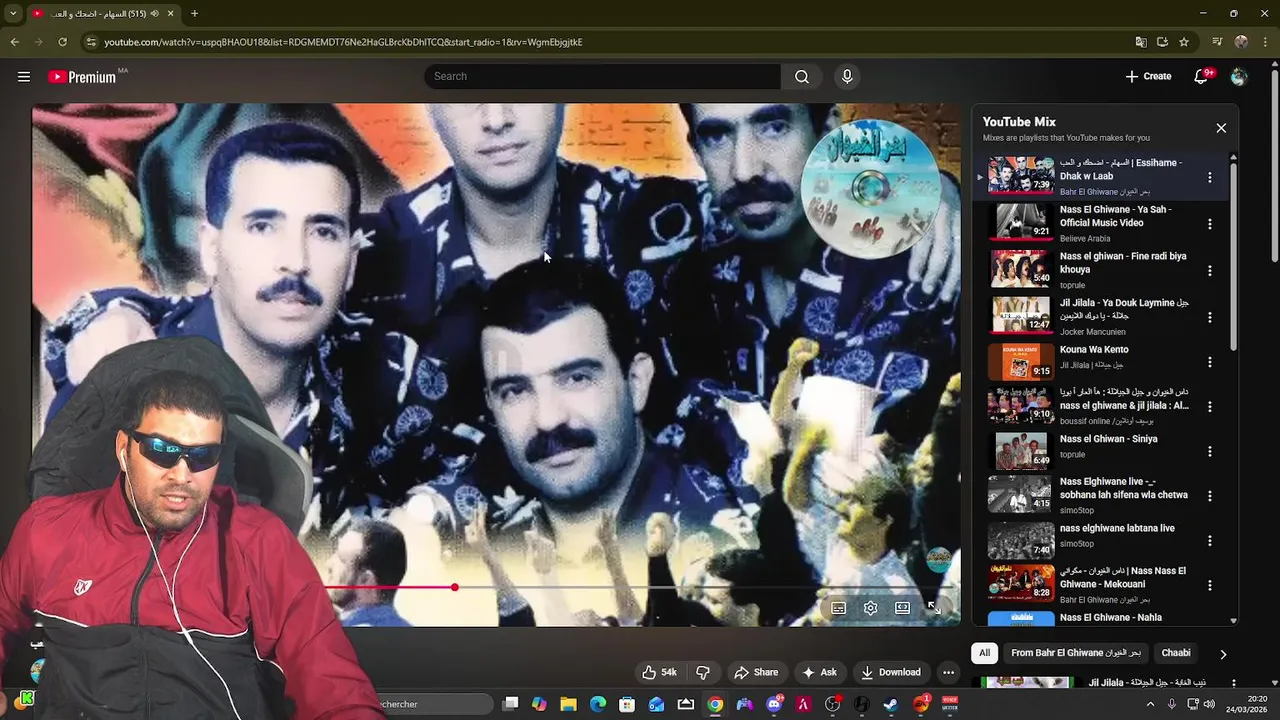Screen dimensions: 1280x720
Task: Click the playlist panel scrollbar
Action: (x=1233, y=255)
